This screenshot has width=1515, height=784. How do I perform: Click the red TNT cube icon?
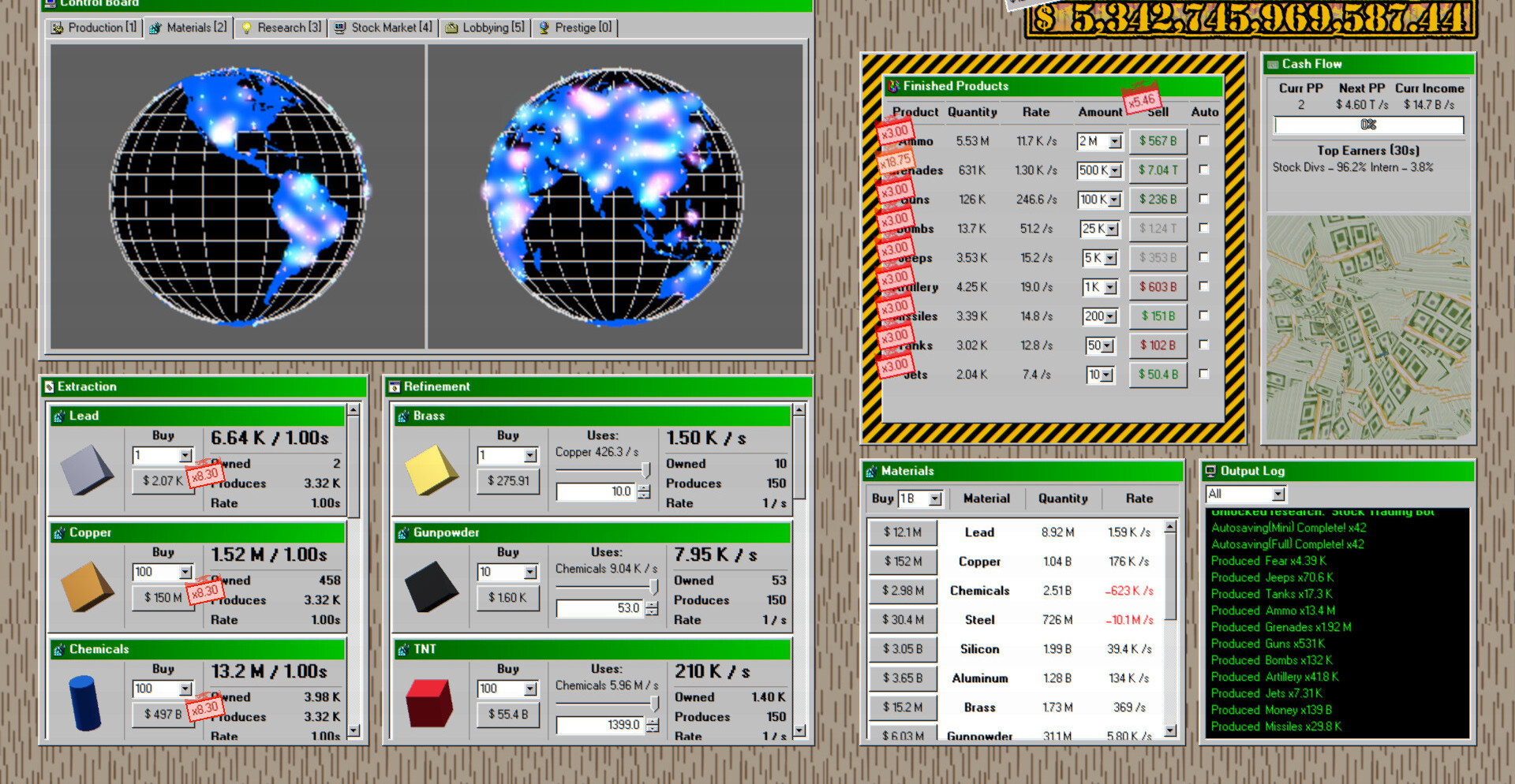pyautogui.click(x=429, y=702)
